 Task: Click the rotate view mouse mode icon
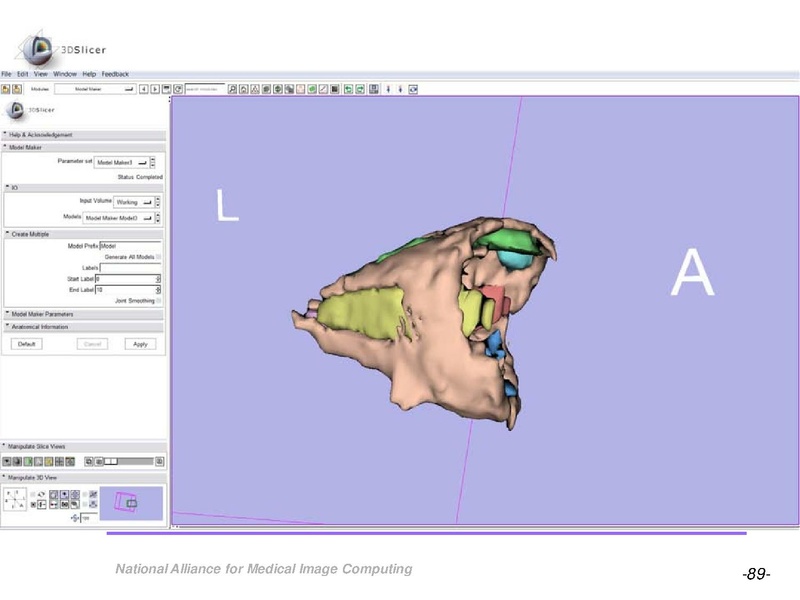point(413,89)
